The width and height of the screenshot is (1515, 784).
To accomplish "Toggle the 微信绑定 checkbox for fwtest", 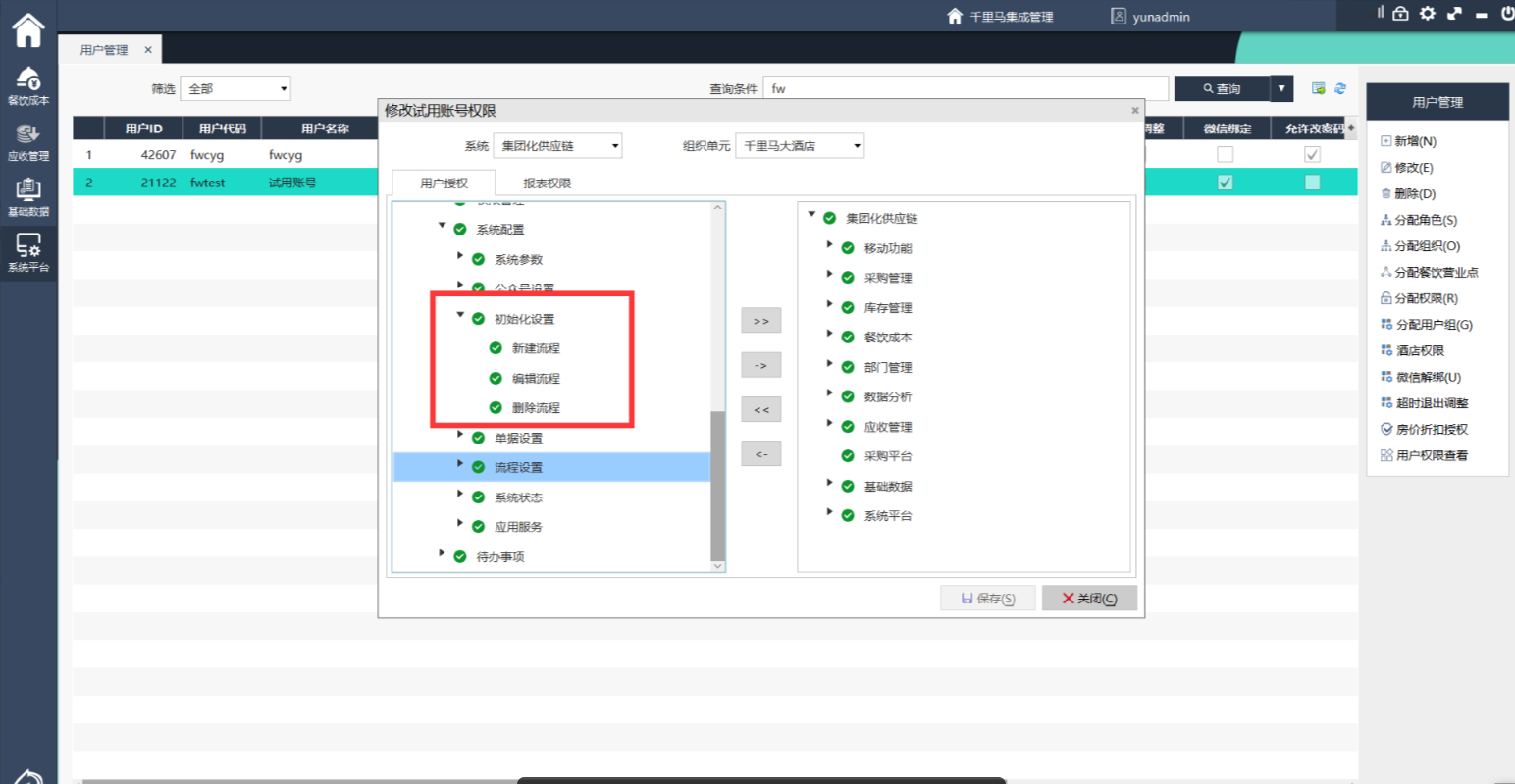I will point(1225,183).
